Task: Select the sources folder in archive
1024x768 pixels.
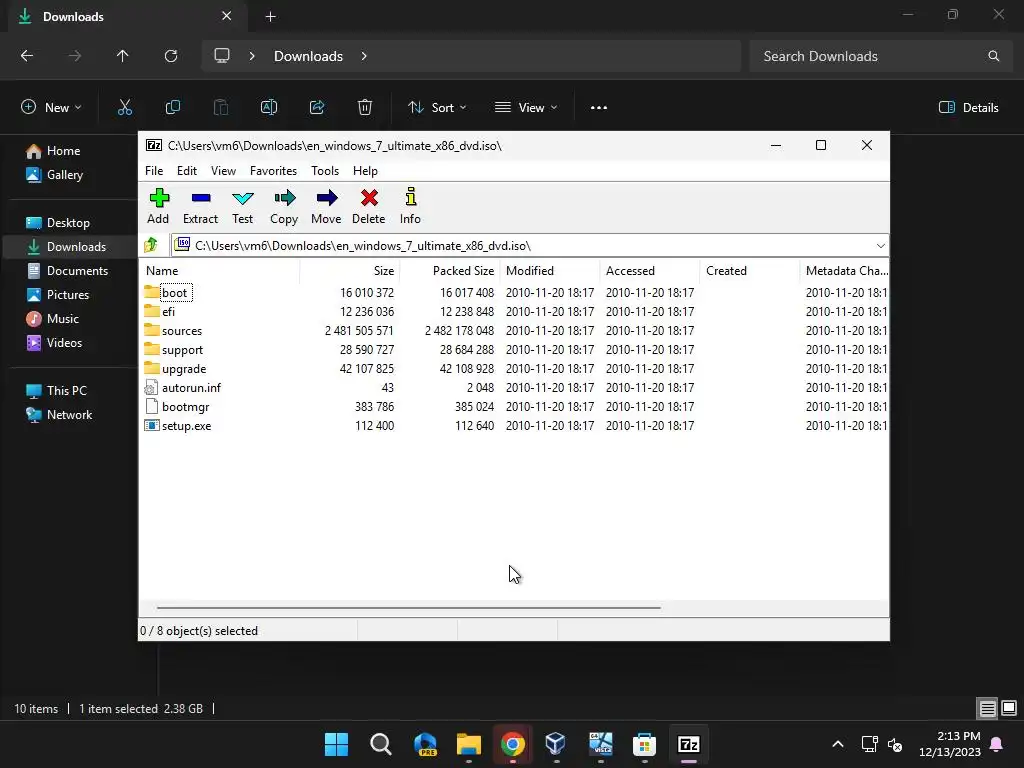Action: point(182,330)
